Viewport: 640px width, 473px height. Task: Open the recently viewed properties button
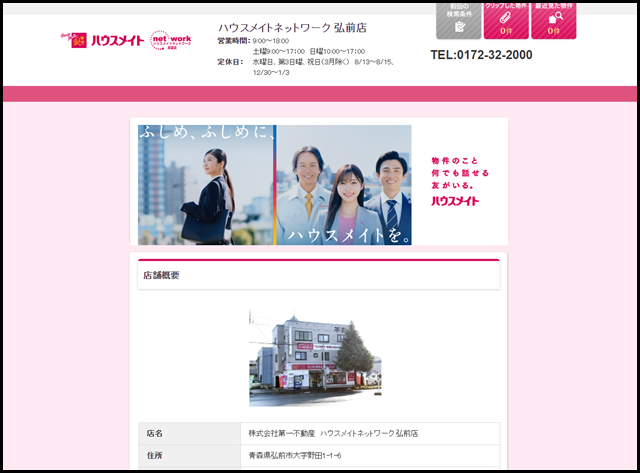(553, 21)
